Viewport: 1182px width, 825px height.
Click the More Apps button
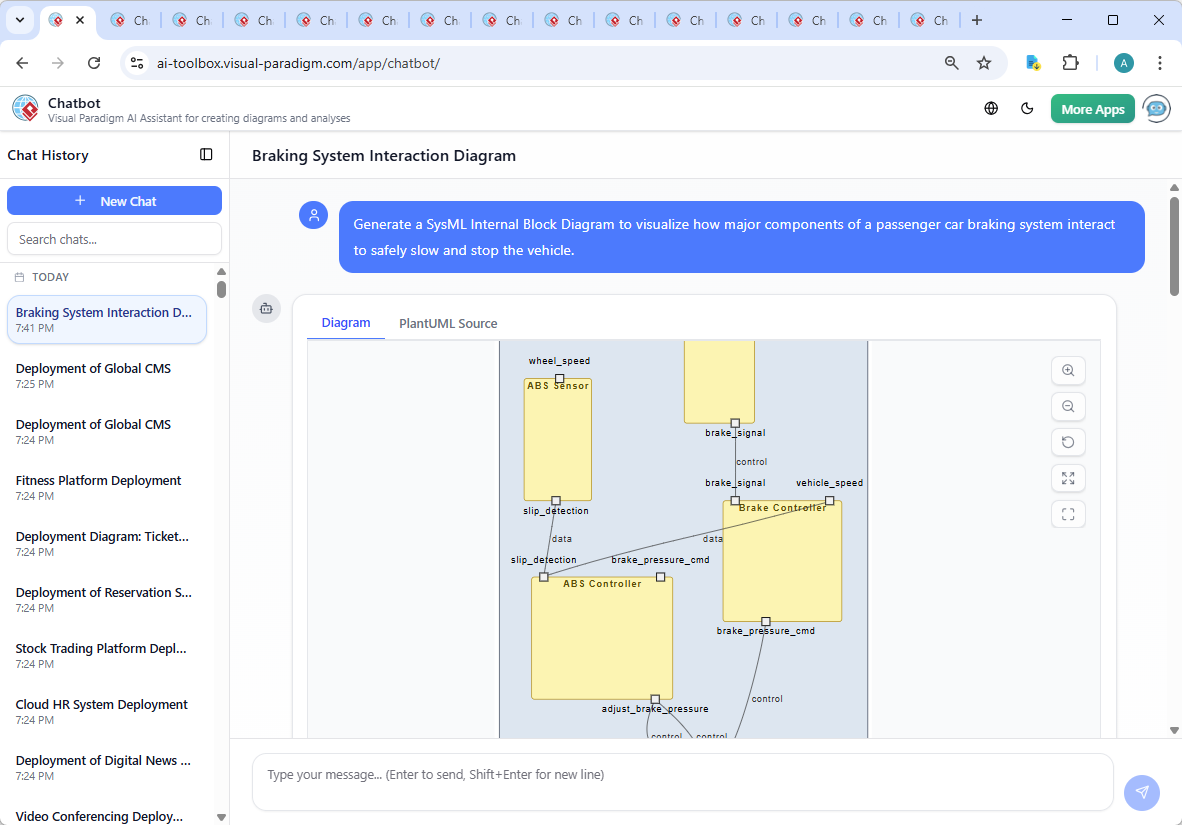pos(1092,108)
